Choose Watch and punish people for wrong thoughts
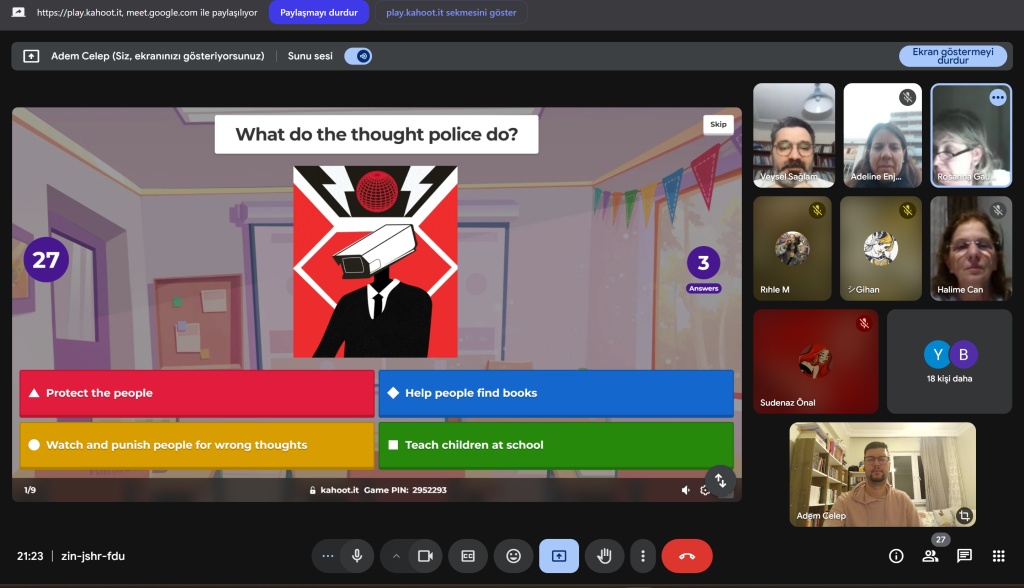 197,445
